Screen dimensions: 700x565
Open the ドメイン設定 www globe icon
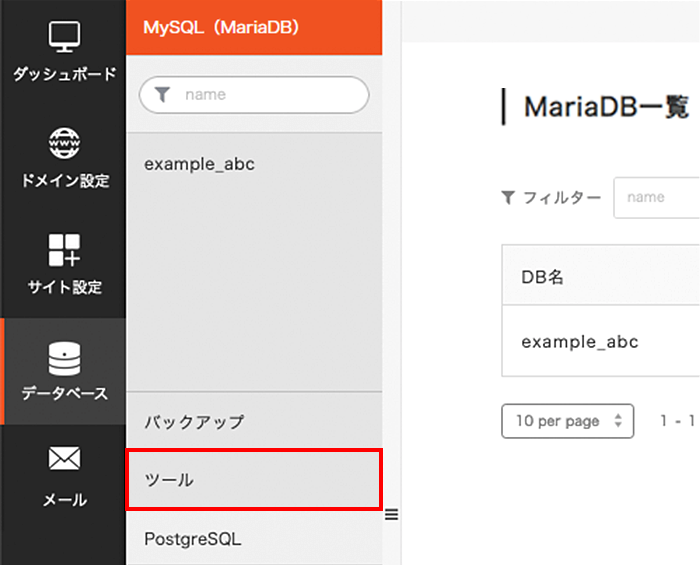(x=64, y=143)
